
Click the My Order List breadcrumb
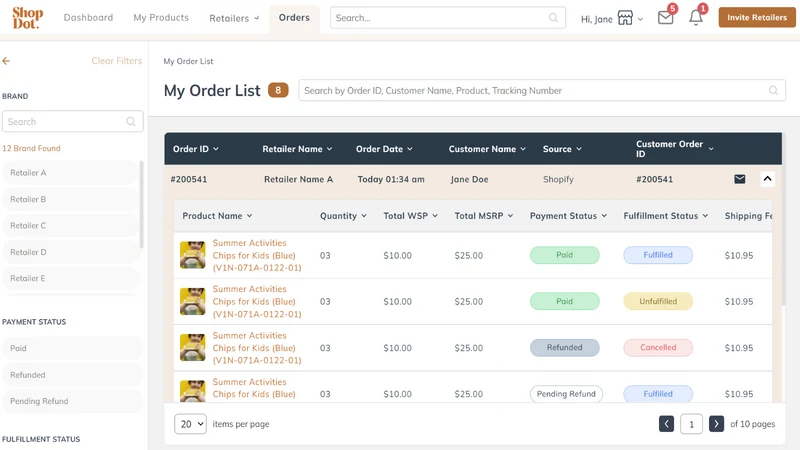(188, 61)
